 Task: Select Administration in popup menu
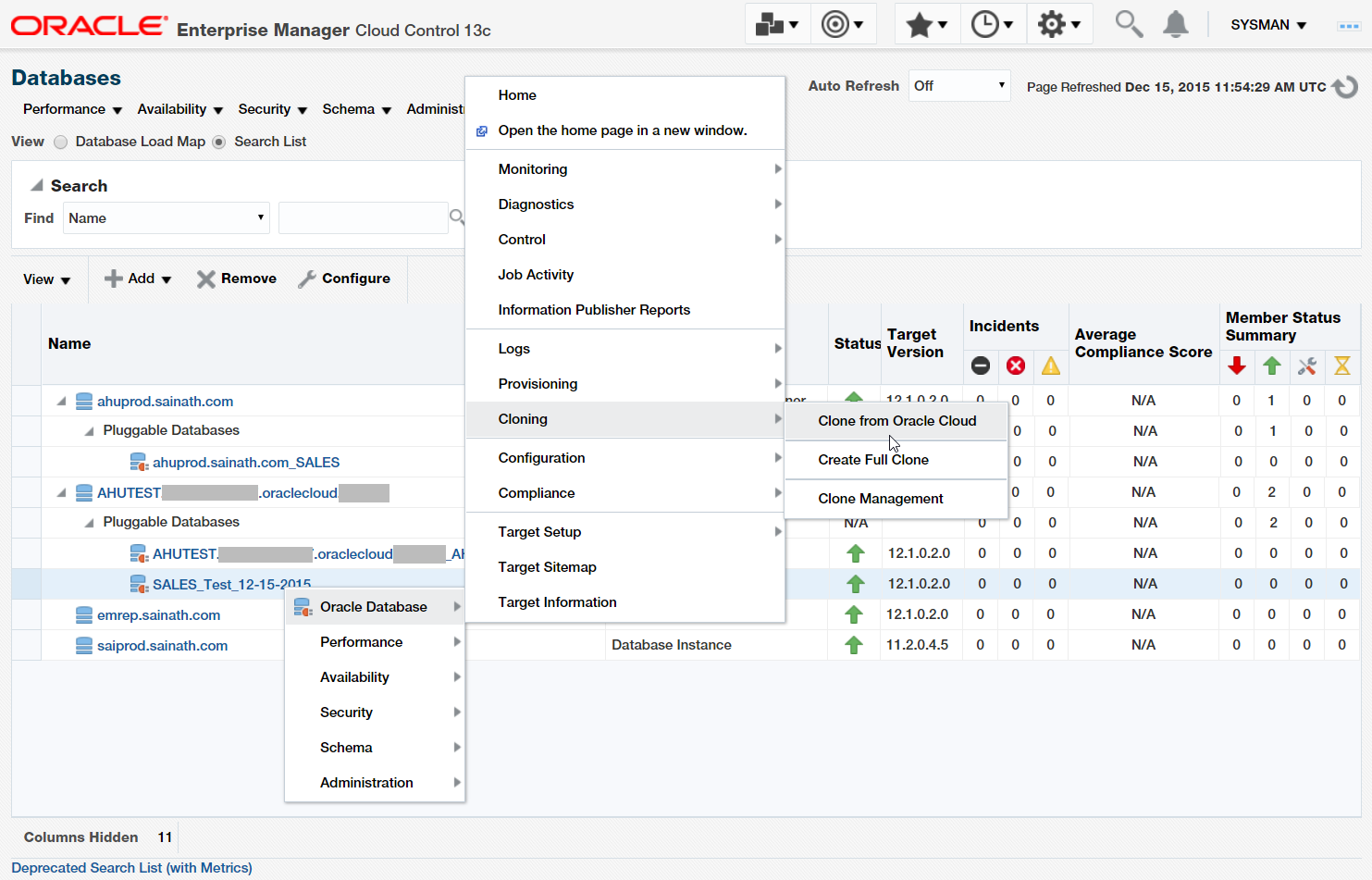(375, 783)
